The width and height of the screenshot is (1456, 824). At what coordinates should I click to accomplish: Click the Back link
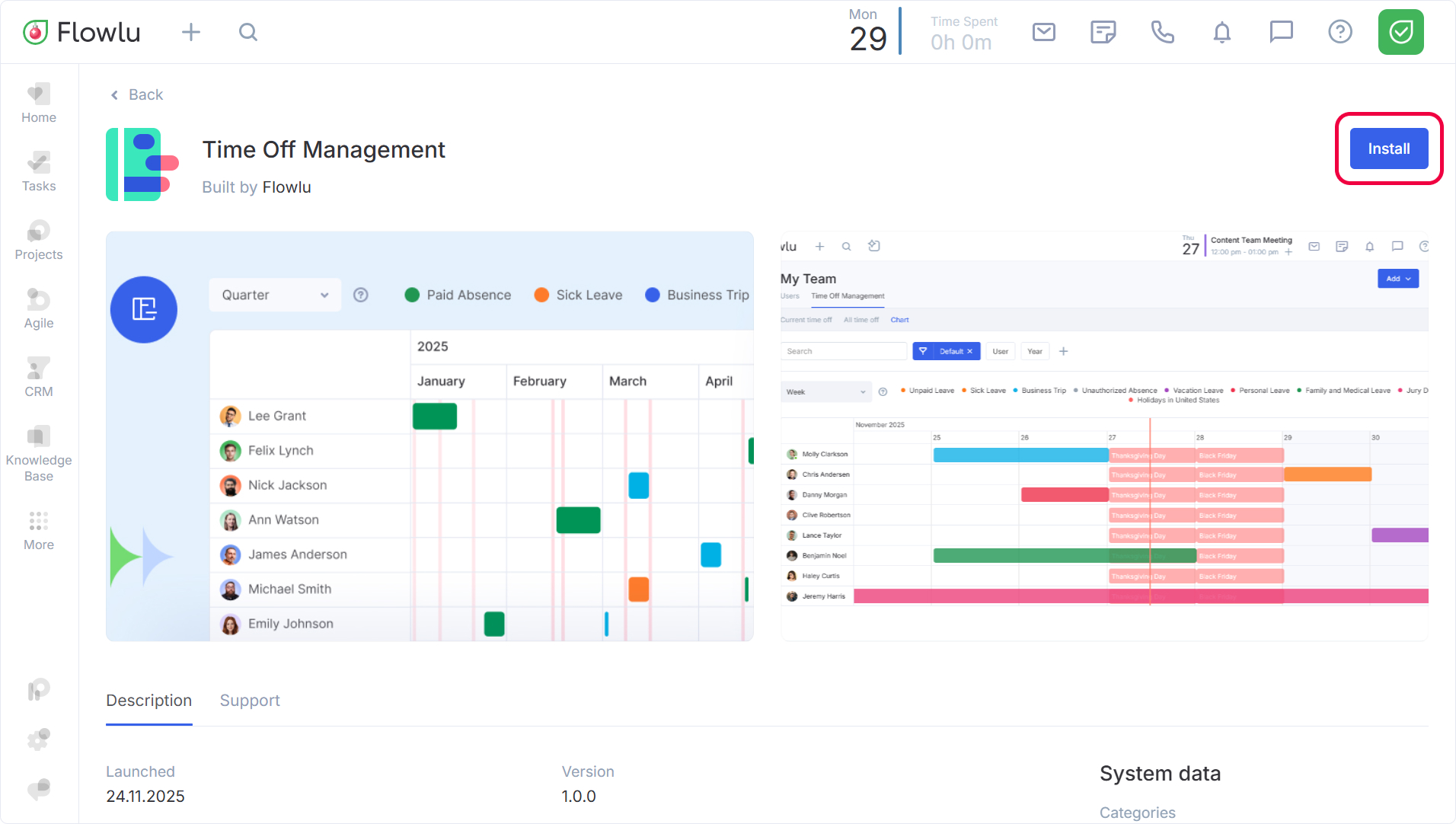[137, 94]
